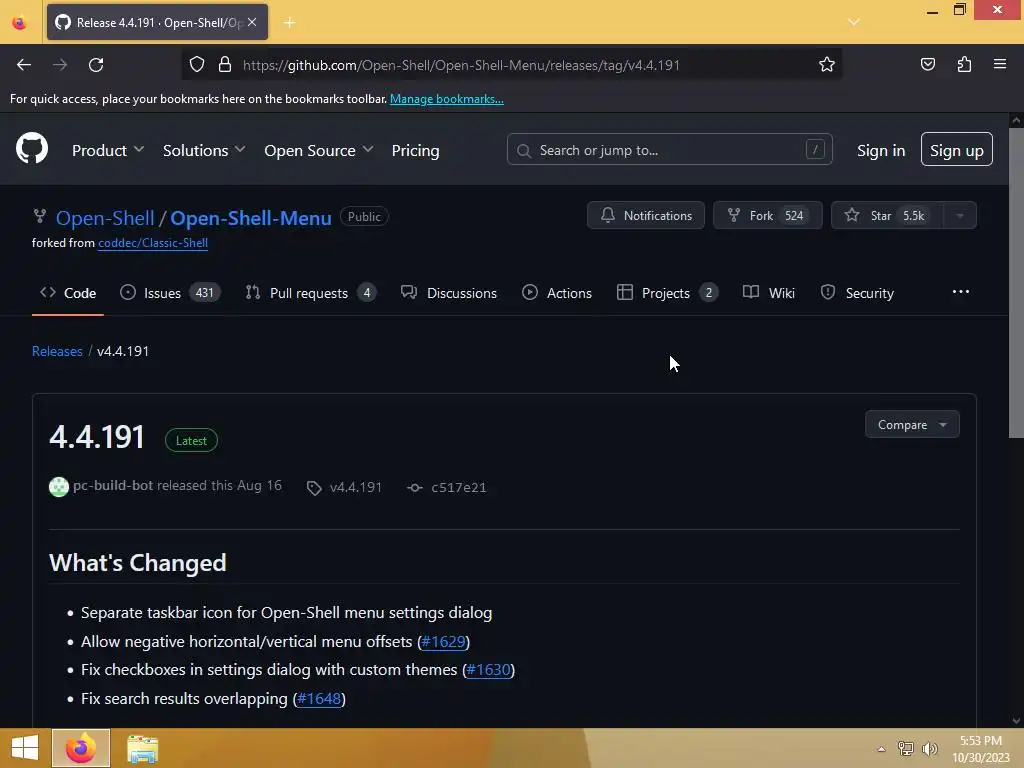
Task: Click the Manage bookmarks link
Action: 447,99
